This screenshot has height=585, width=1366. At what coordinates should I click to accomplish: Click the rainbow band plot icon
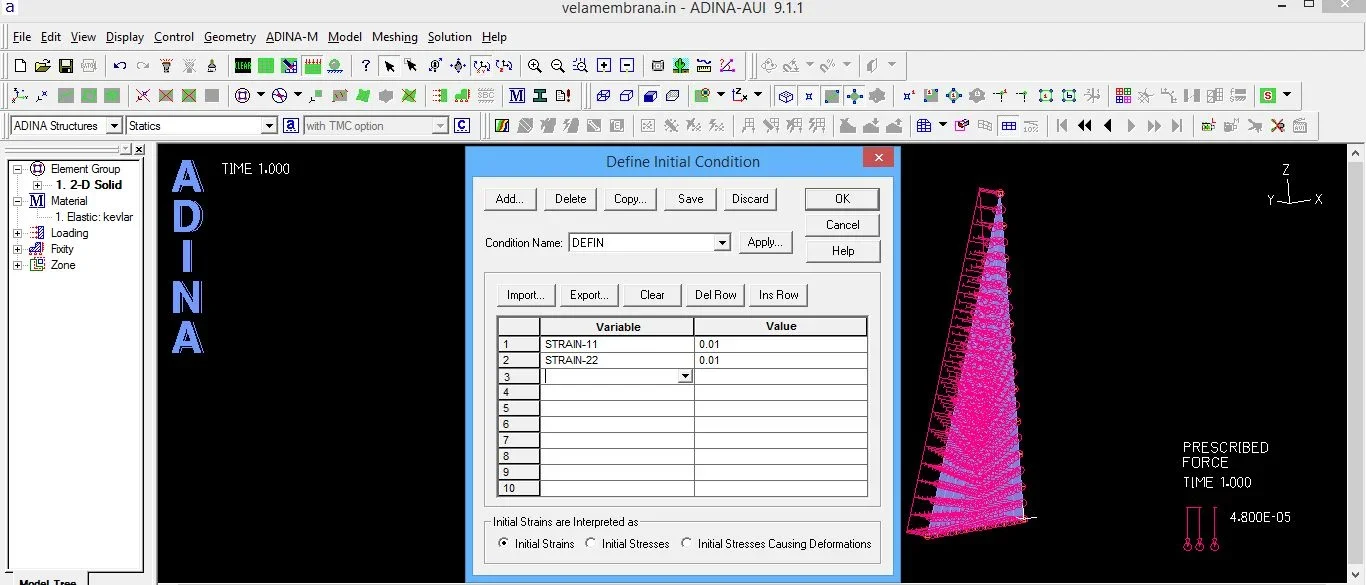[503, 126]
